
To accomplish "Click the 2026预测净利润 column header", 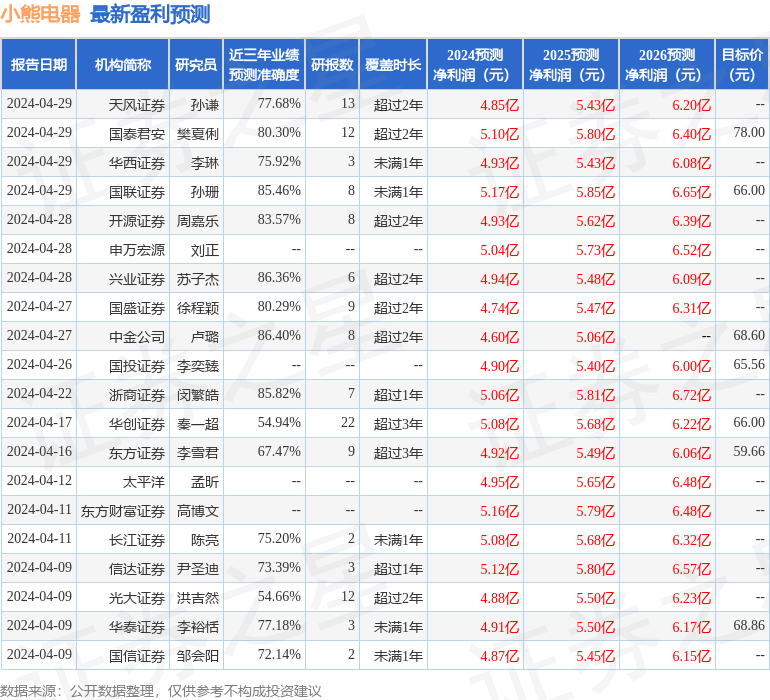I will [x=667, y=65].
